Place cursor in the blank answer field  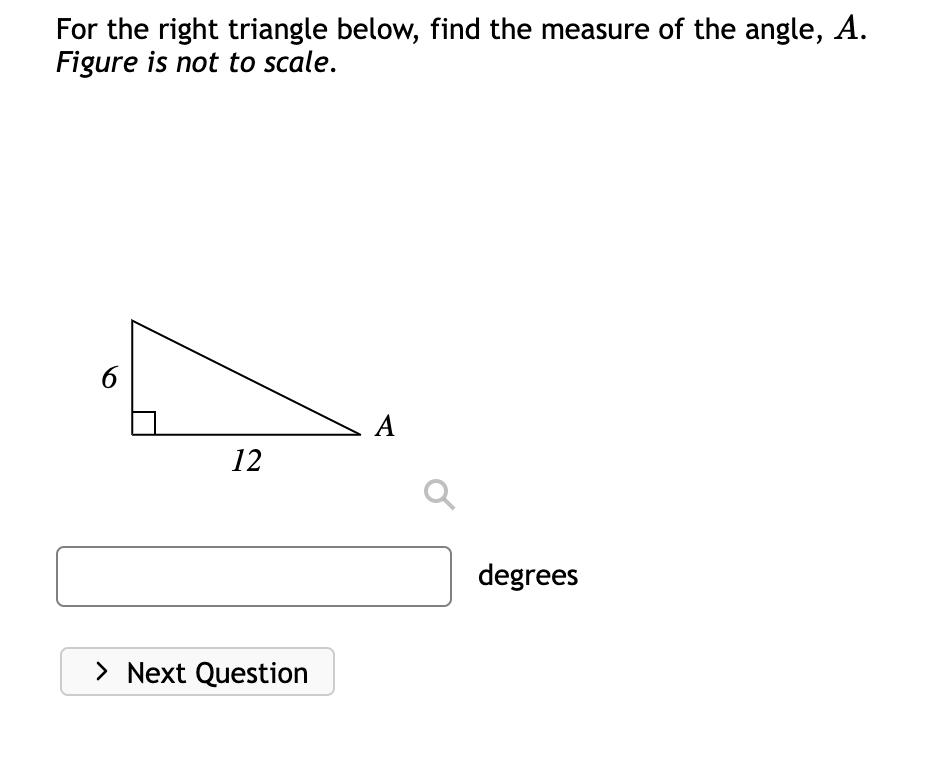[x=254, y=576]
